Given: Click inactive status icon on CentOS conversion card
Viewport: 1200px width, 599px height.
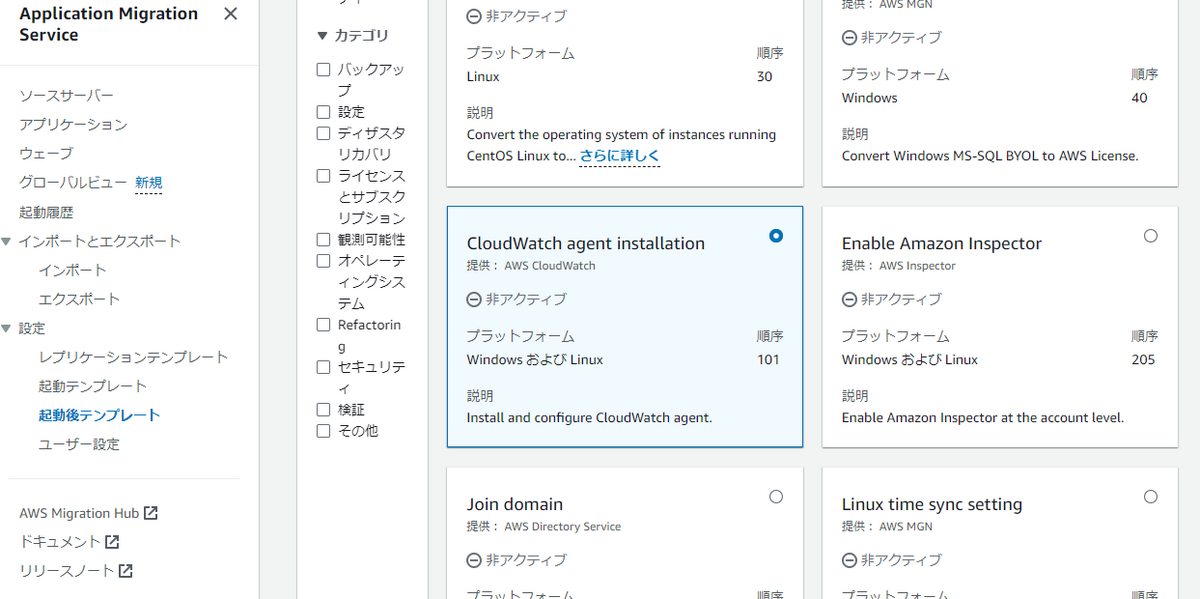Looking at the screenshot, I should [474, 16].
